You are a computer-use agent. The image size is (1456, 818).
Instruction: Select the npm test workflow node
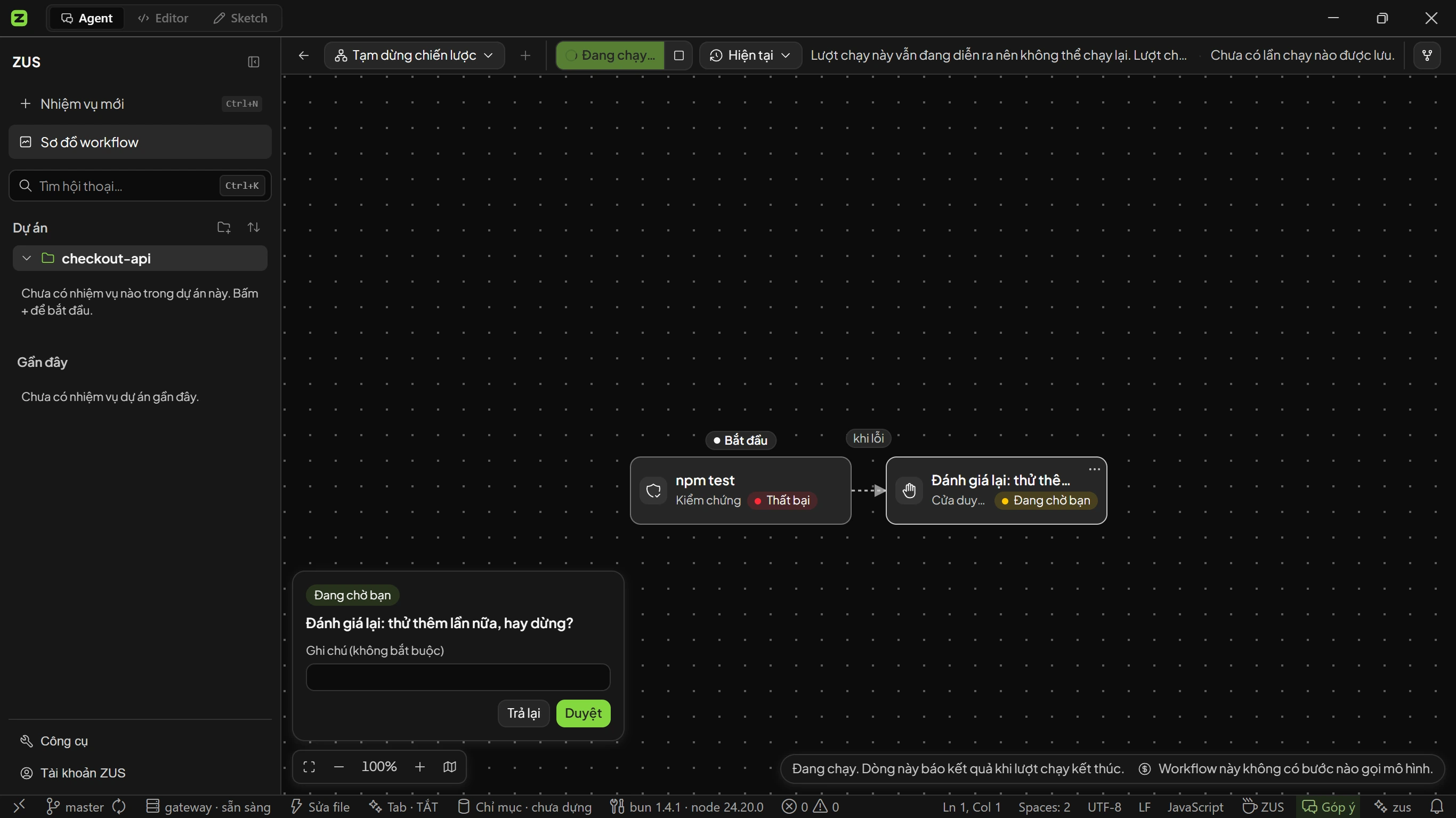[740, 491]
